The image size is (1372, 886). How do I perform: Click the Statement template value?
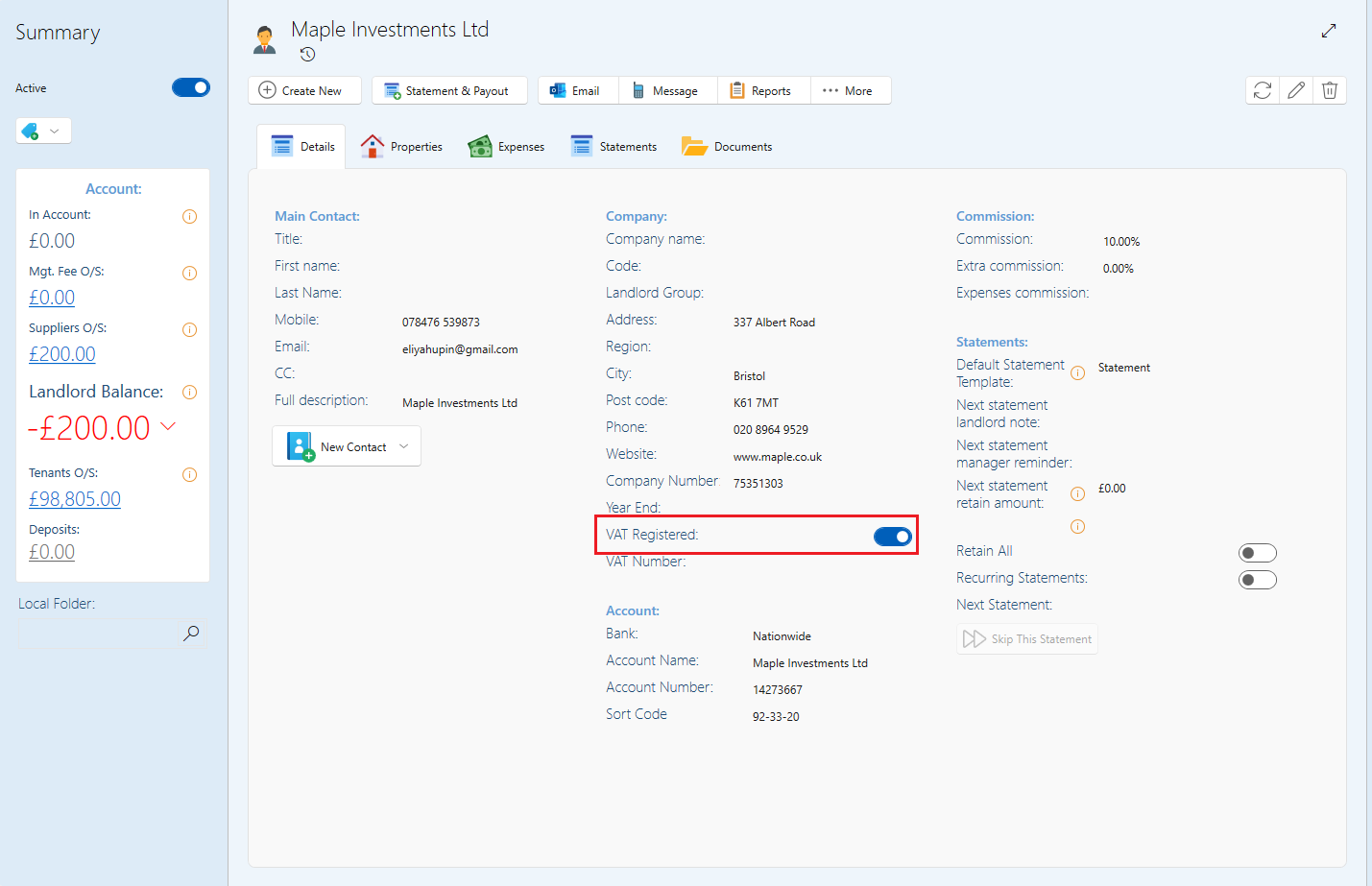coord(1124,368)
